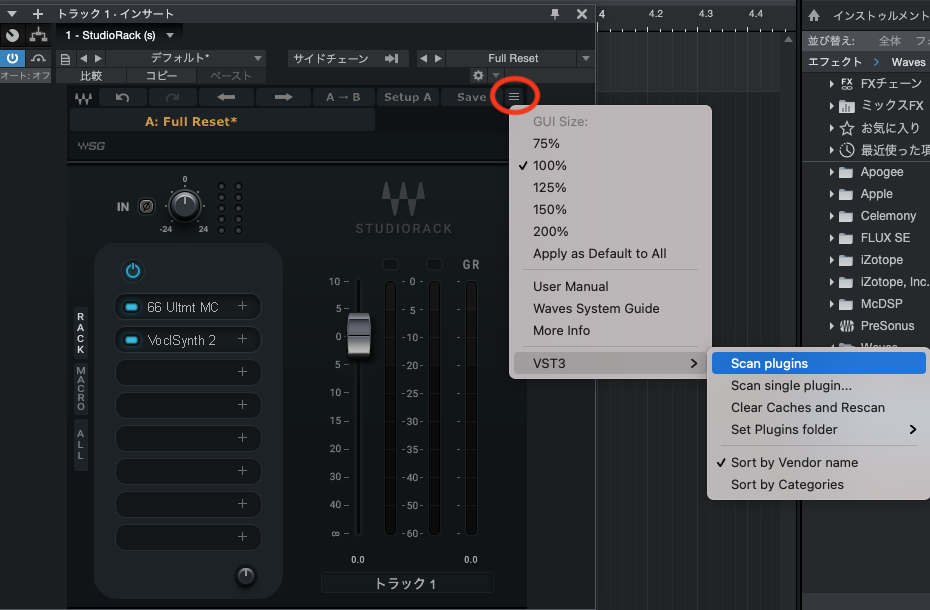Open the preset file document icon
930x610 pixels.
(x=65, y=59)
